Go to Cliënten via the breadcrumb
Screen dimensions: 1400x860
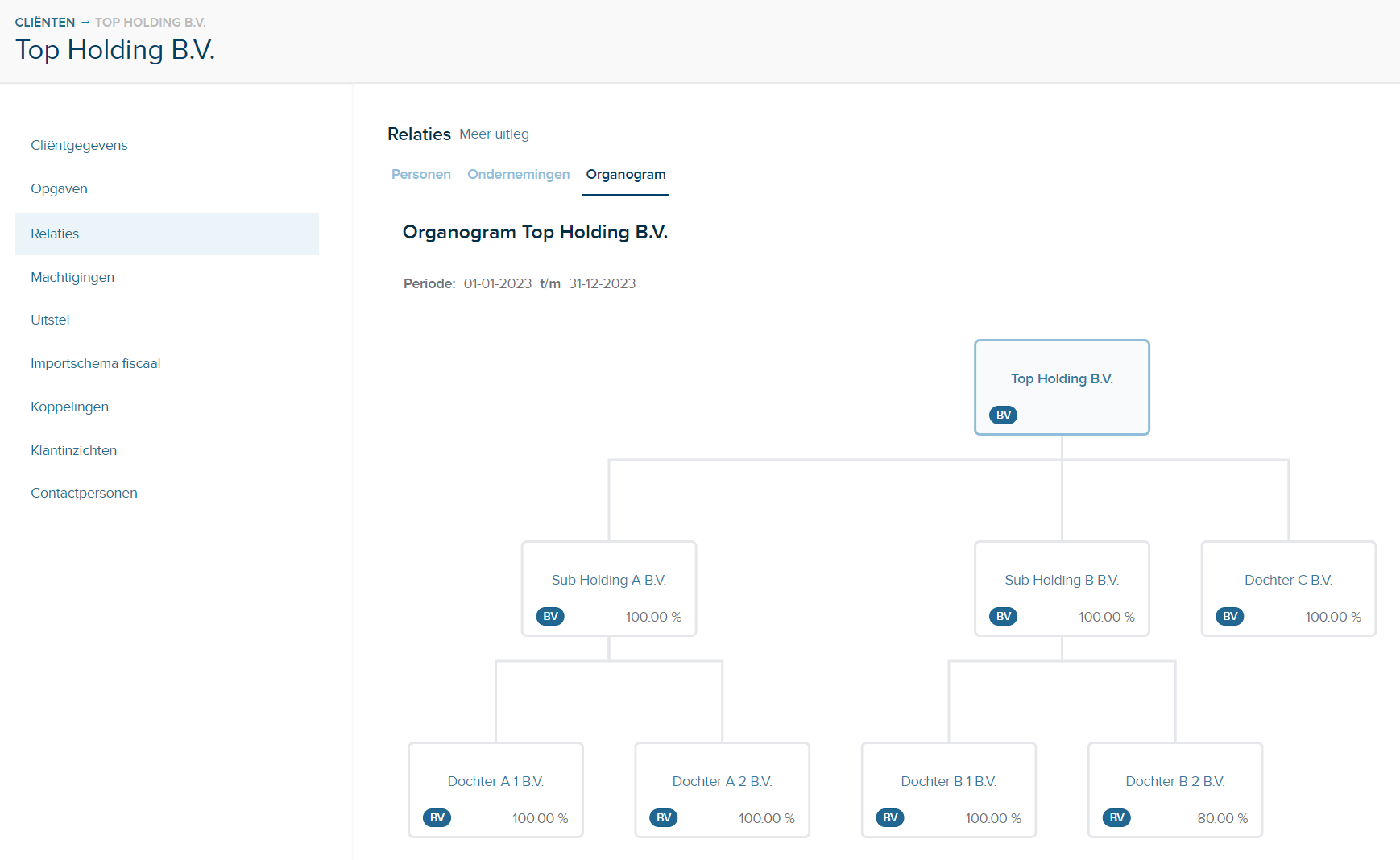(x=45, y=23)
